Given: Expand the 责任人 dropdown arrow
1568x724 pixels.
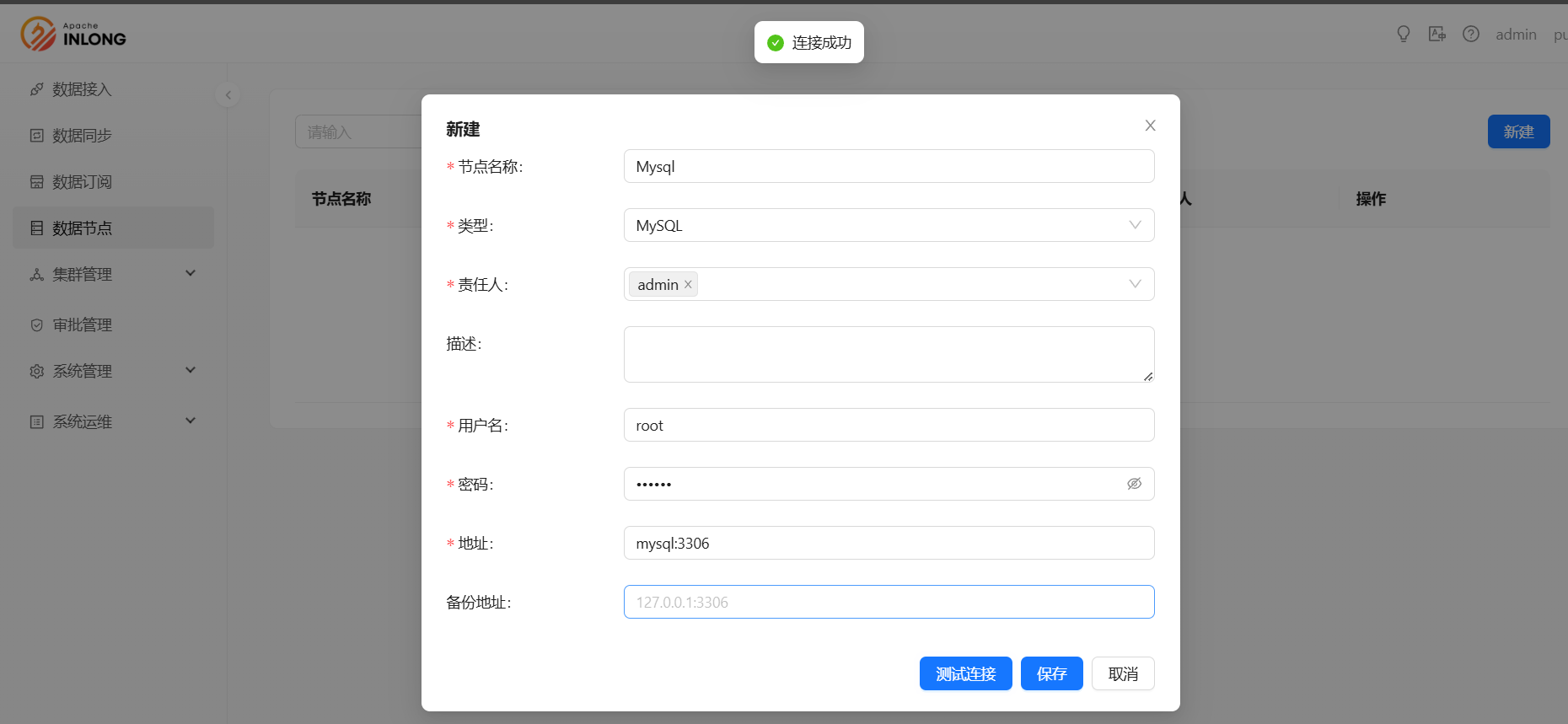Looking at the screenshot, I should 1135,284.
